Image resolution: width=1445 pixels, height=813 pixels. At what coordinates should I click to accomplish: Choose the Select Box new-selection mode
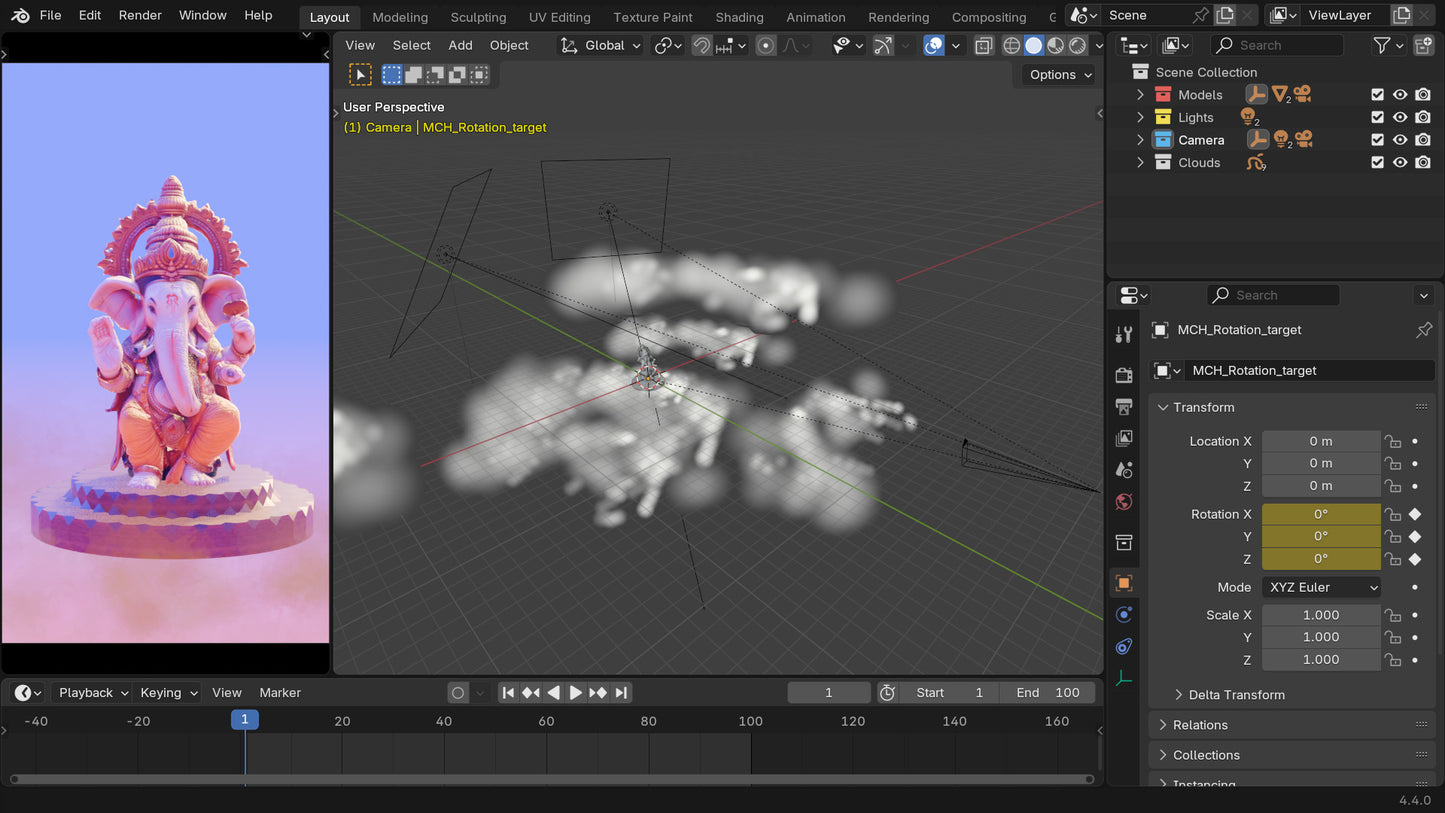[392, 74]
